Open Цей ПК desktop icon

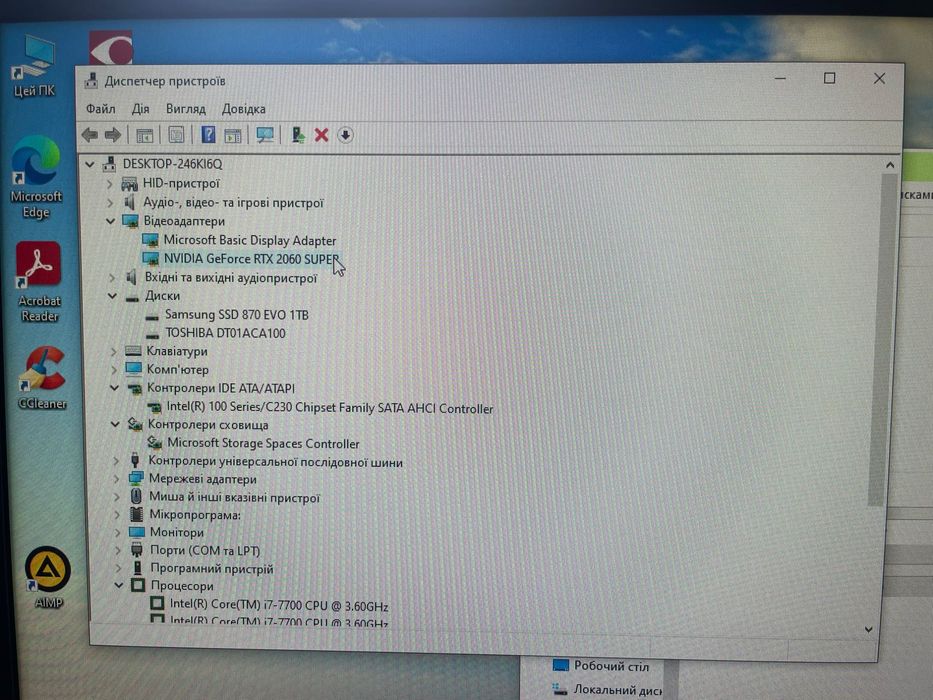tap(33, 67)
